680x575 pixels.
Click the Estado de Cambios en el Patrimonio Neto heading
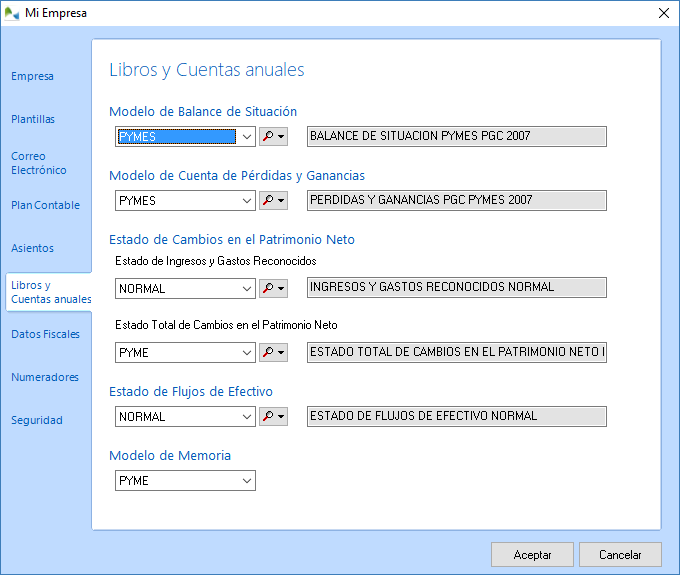[232, 239]
